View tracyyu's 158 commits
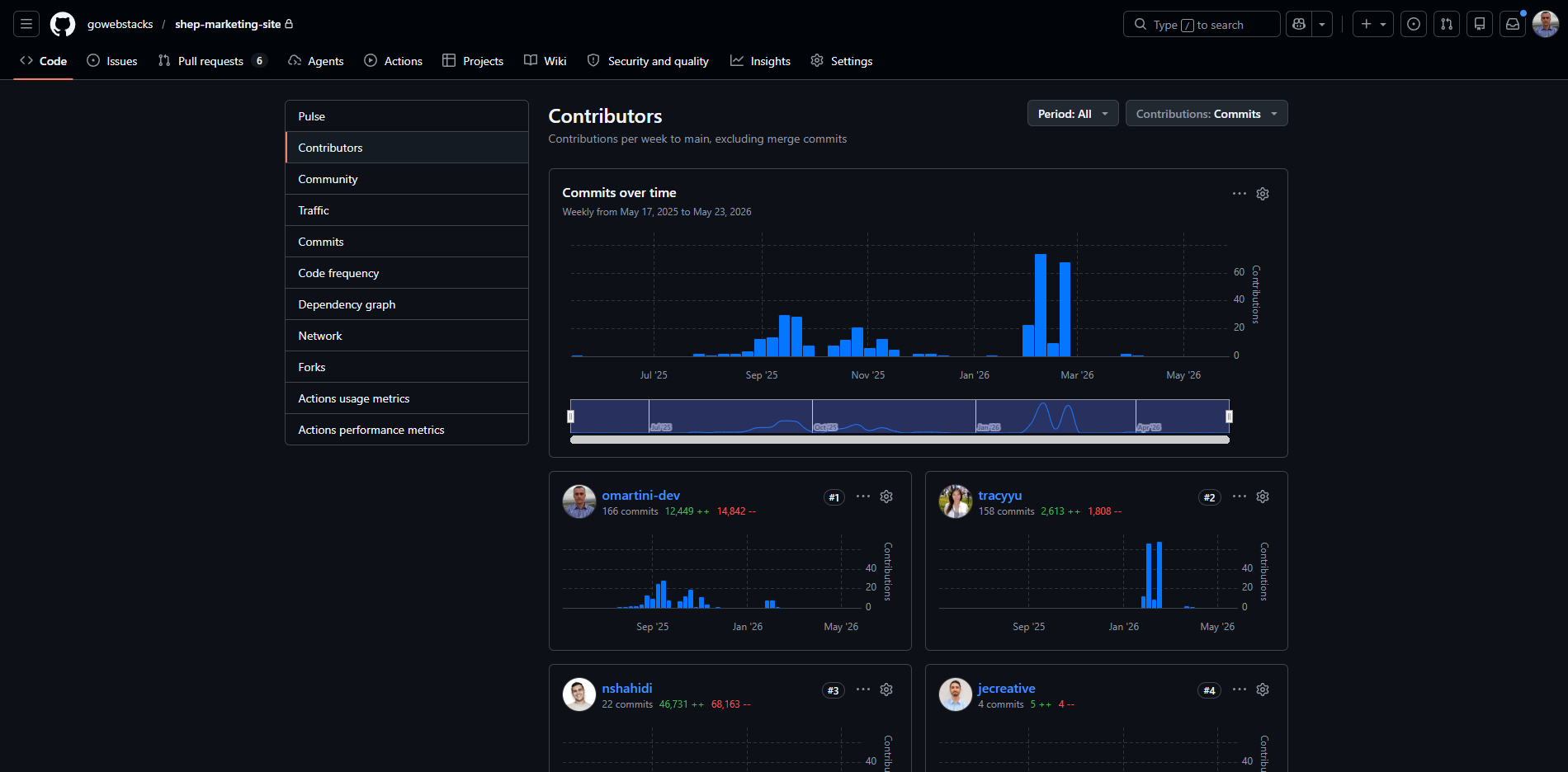 pos(1007,511)
